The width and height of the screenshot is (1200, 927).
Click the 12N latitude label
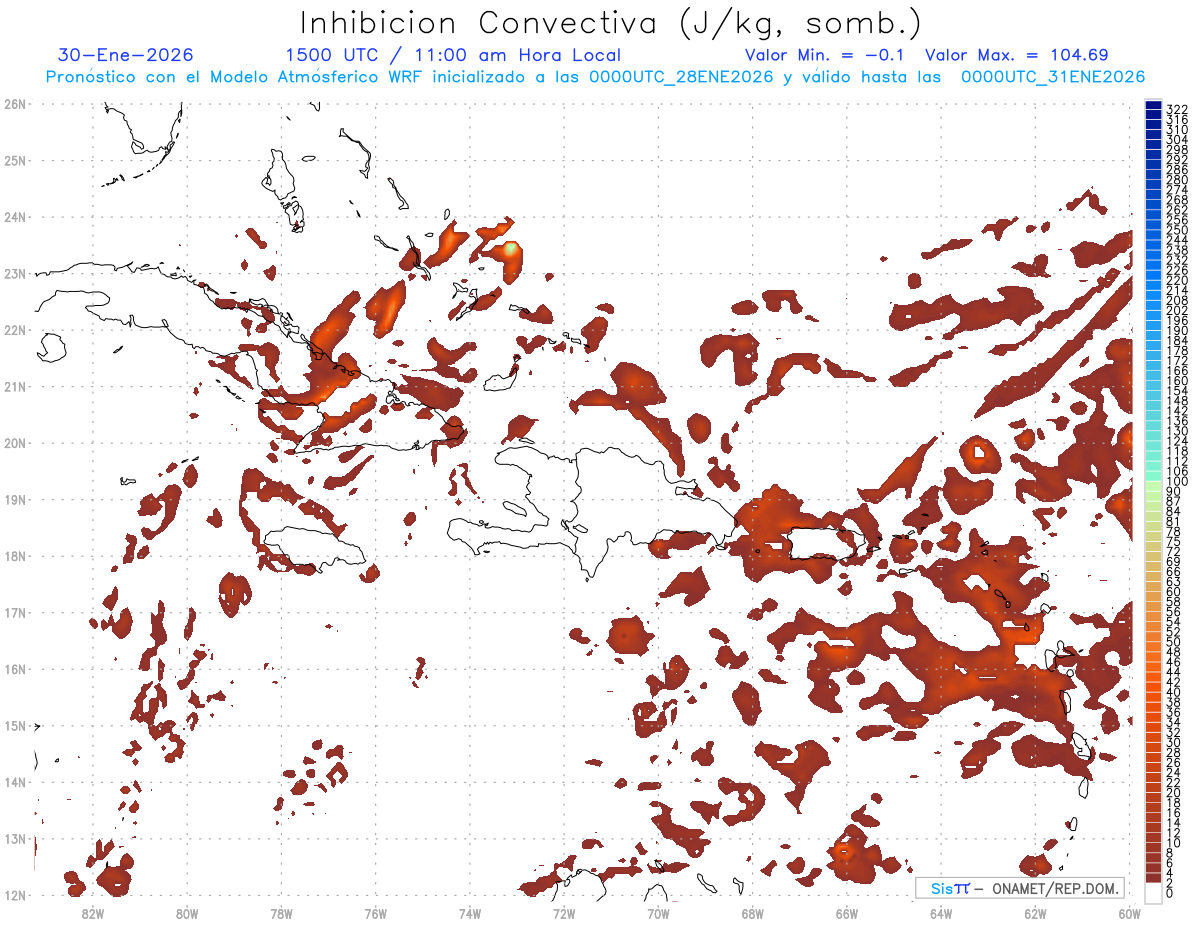click(14, 895)
